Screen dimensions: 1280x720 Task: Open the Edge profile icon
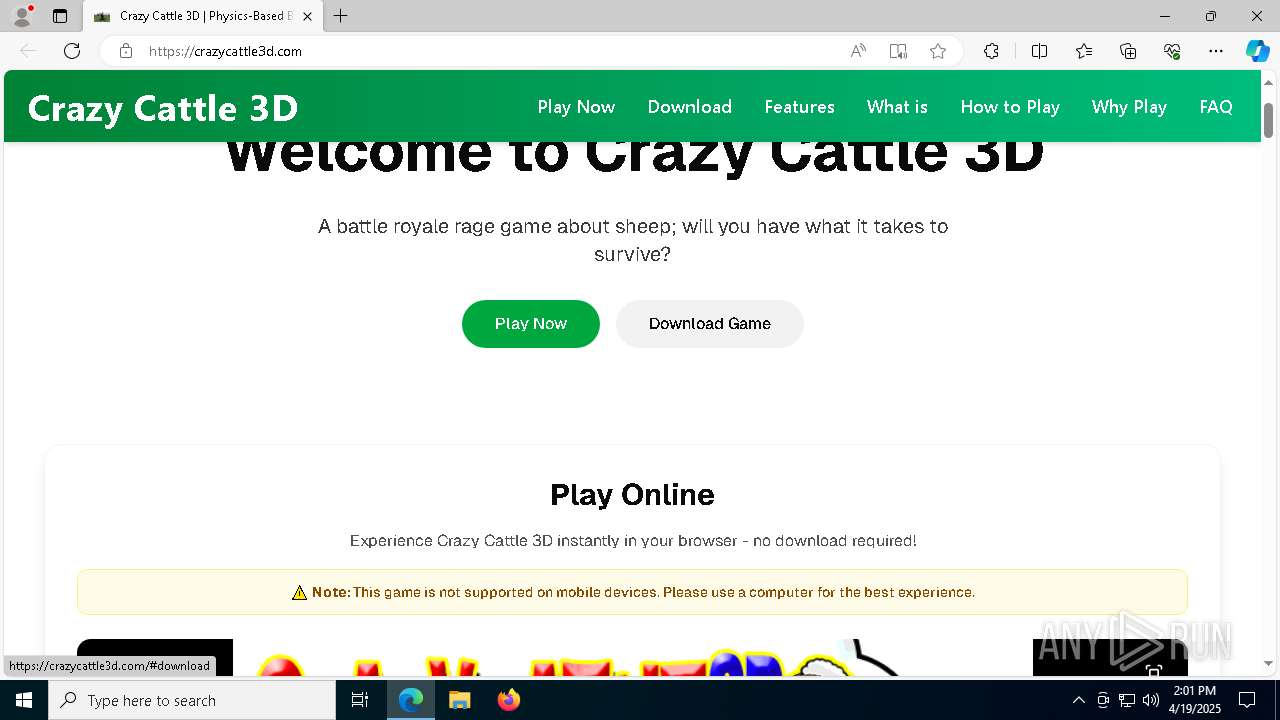(x=22, y=16)
